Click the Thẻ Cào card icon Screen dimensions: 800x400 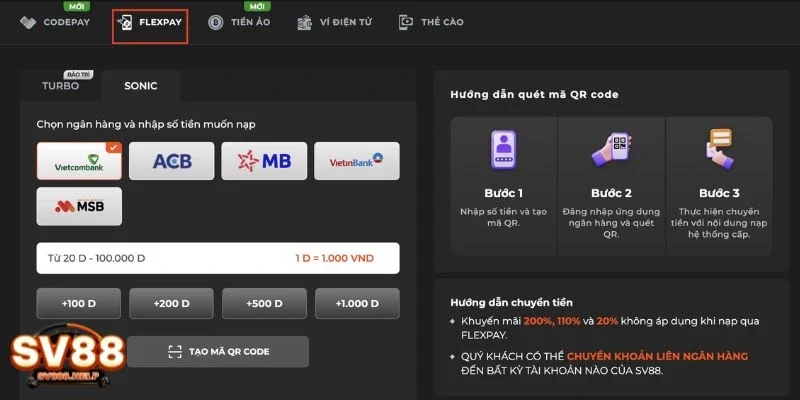(x=406, y=22)
